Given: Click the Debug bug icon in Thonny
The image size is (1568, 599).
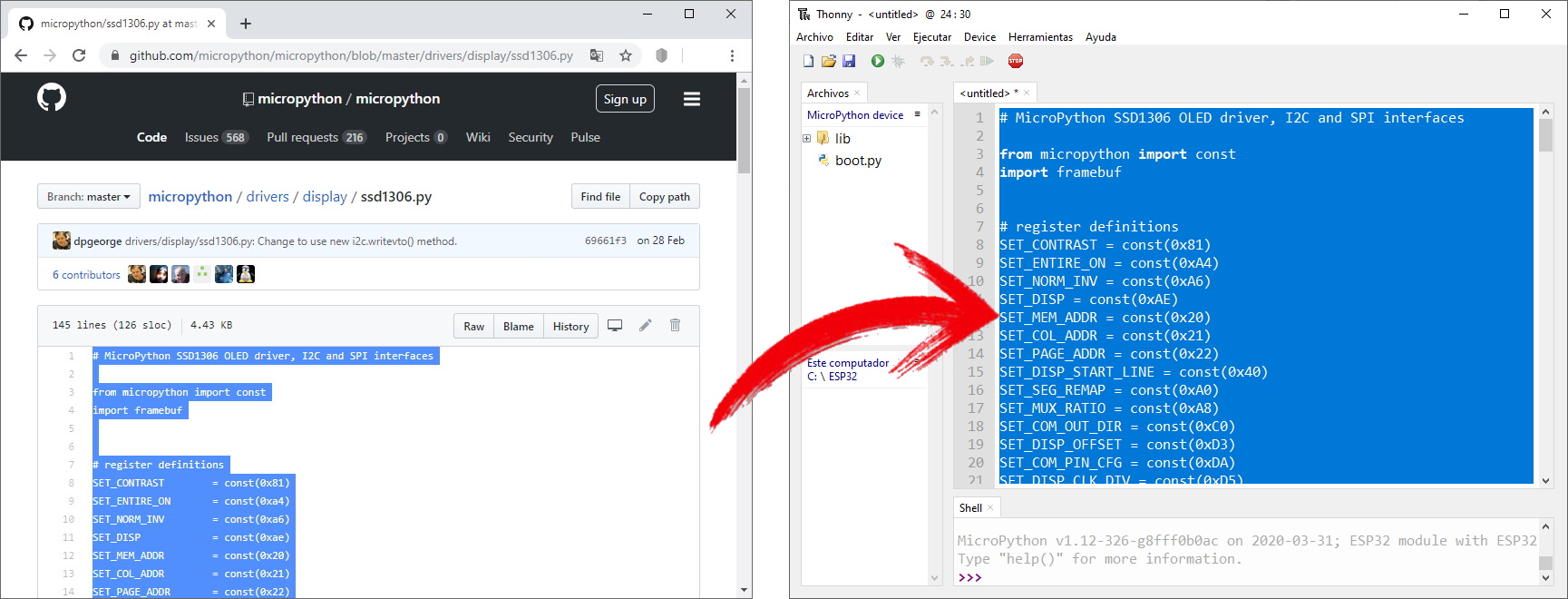Looking at the screenshot, I should 898,61.
